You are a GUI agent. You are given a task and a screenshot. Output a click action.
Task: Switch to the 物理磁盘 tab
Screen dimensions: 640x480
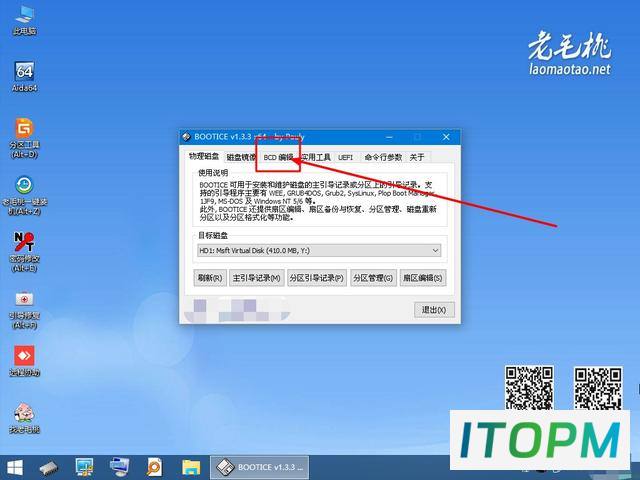click(204, 156)
